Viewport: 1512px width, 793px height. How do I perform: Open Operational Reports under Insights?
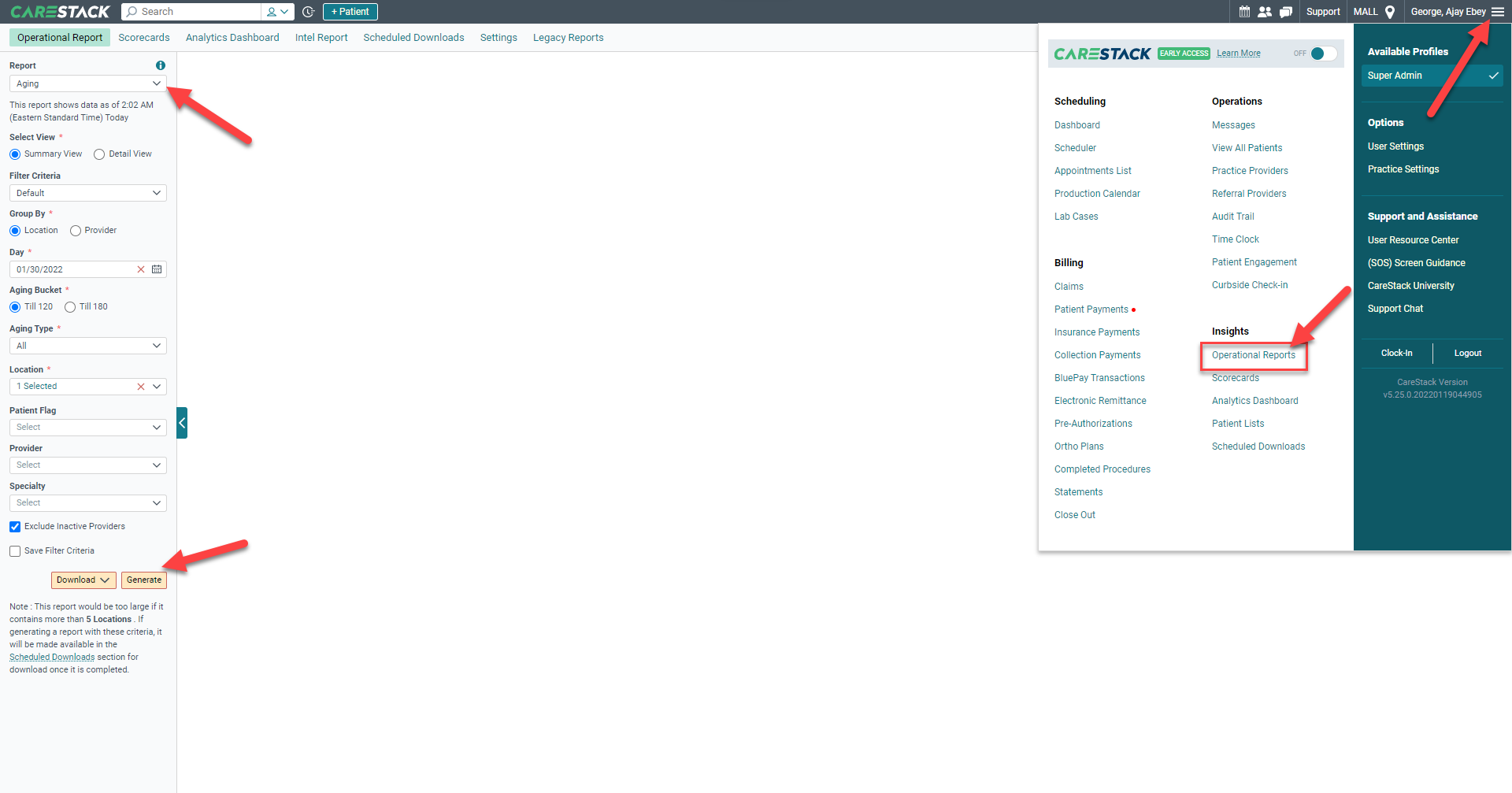coord(1254,355)
